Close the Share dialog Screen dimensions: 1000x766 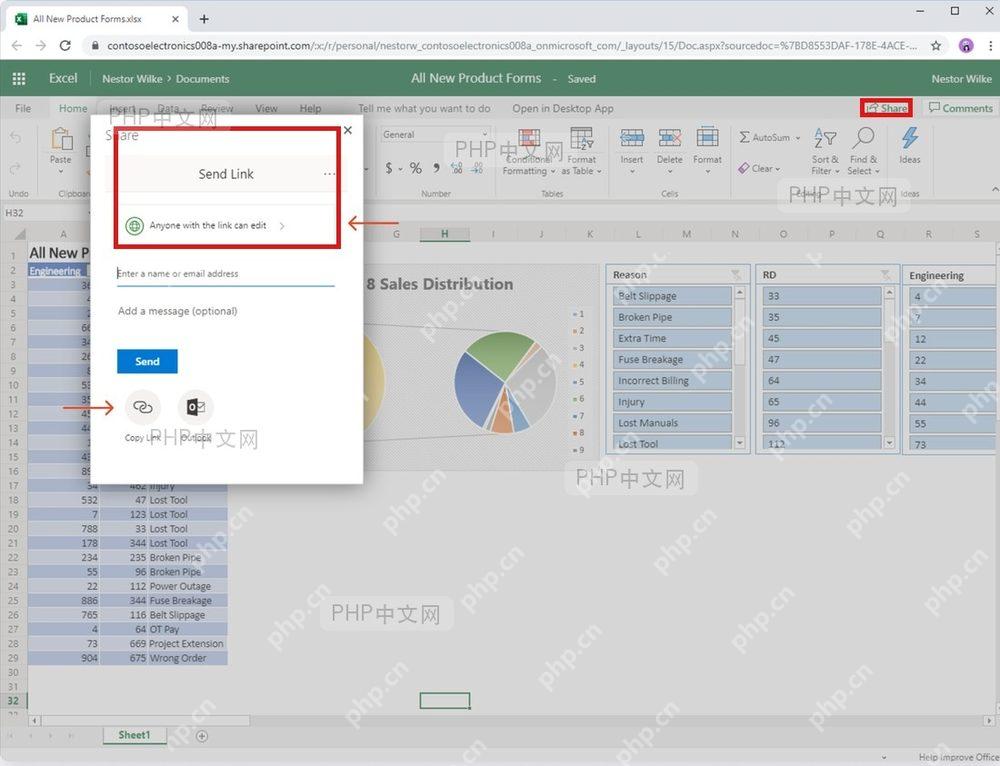348,130
